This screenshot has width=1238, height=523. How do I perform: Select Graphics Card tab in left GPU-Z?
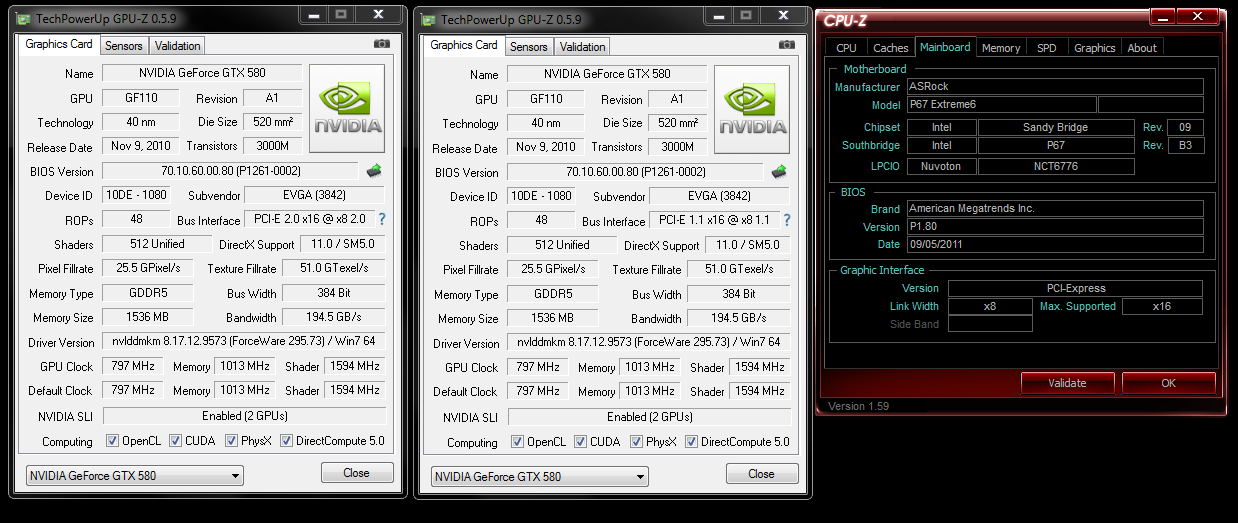[x=59, y=44]
